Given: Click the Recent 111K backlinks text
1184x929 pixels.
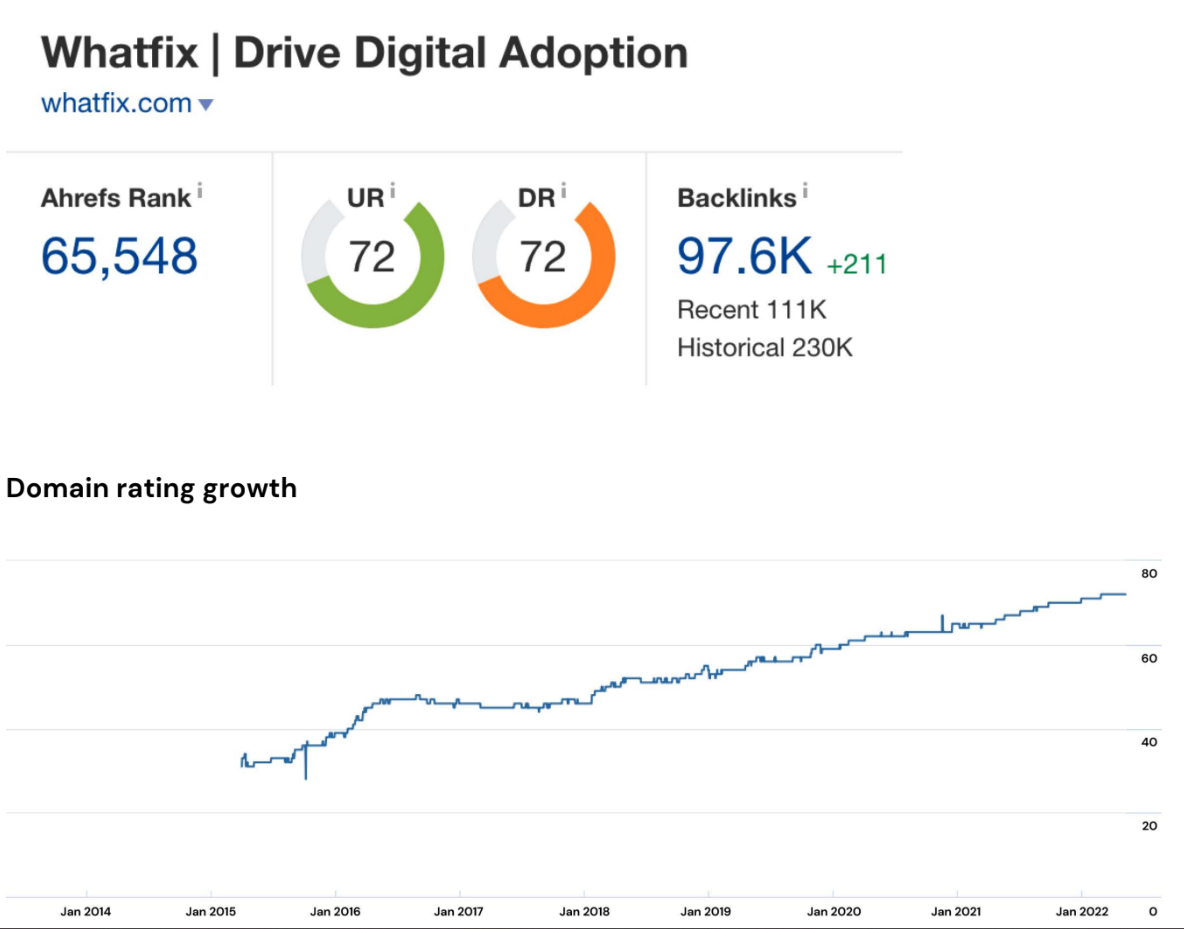Looking at the screenshot, I should pos(751,309).
